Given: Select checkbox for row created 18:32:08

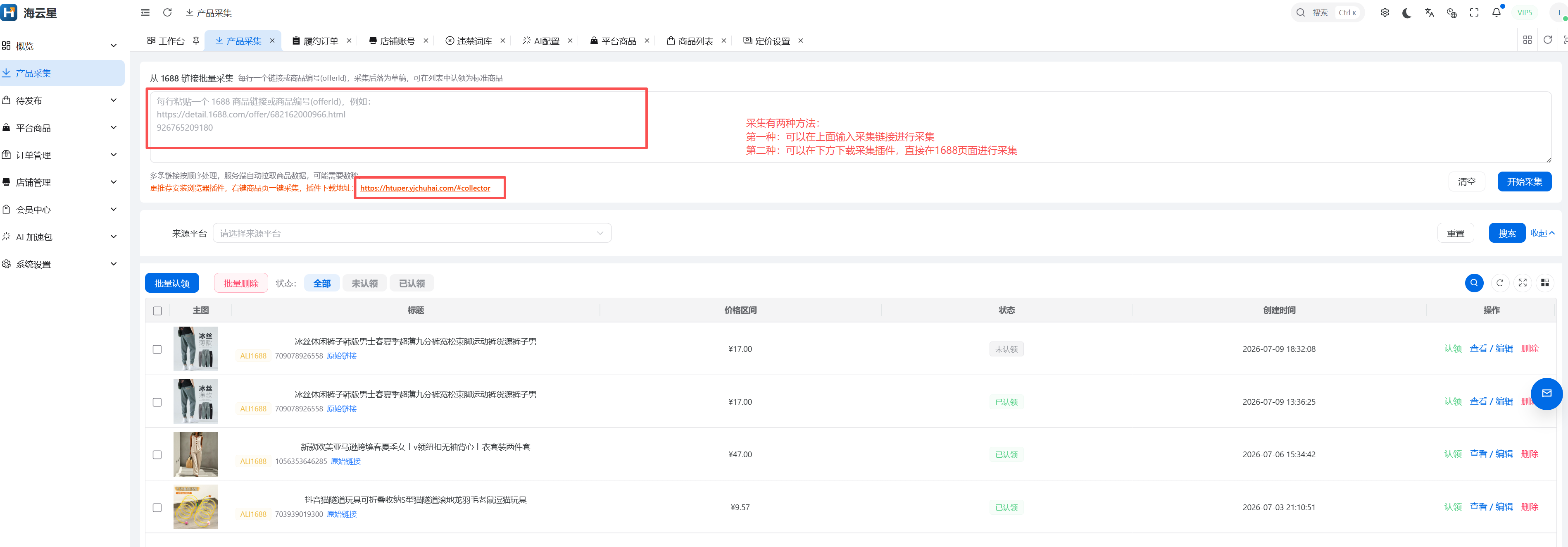Looking at the screenshot, I should [158, 349].
